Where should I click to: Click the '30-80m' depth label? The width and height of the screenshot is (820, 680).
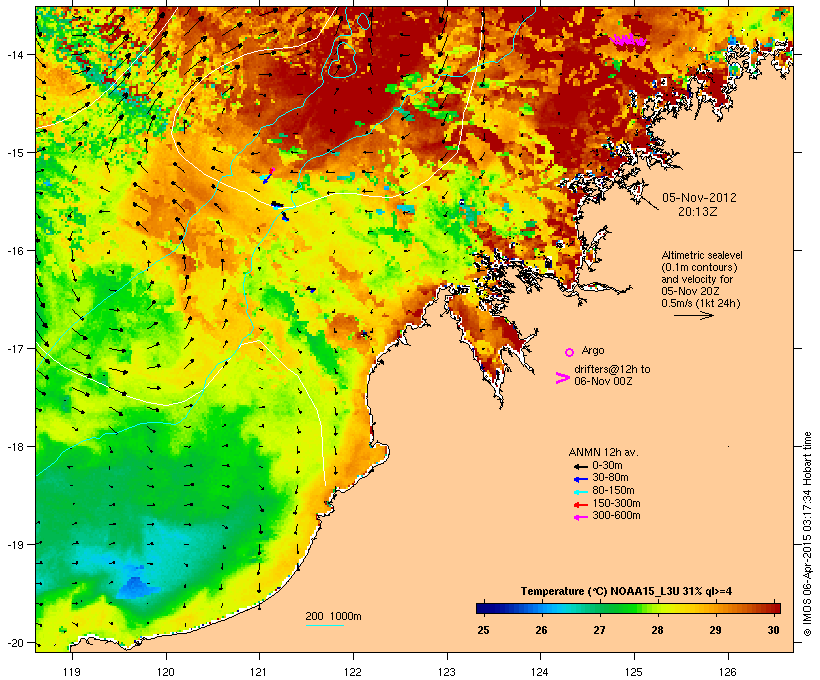(610, 478)
